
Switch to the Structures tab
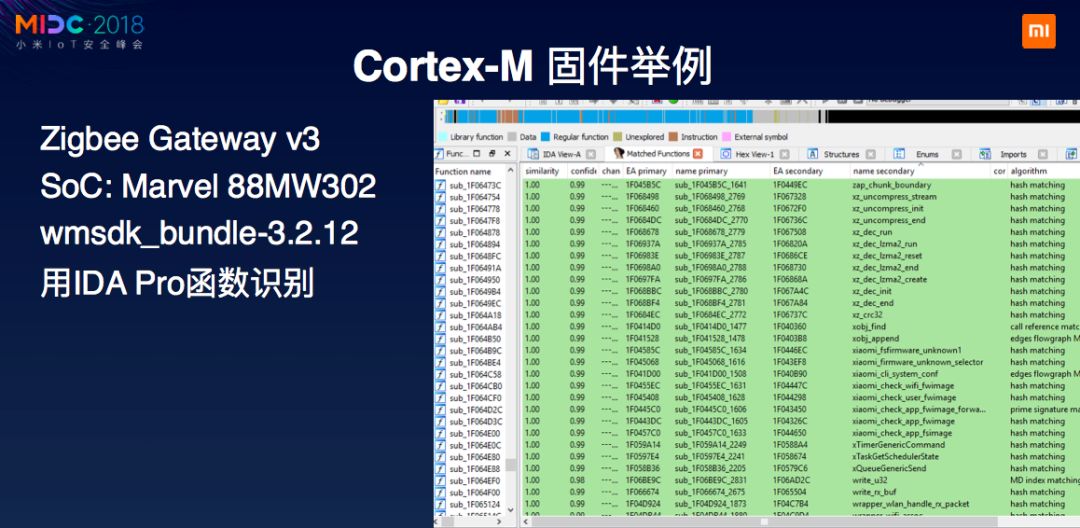[x=841, y=154]
